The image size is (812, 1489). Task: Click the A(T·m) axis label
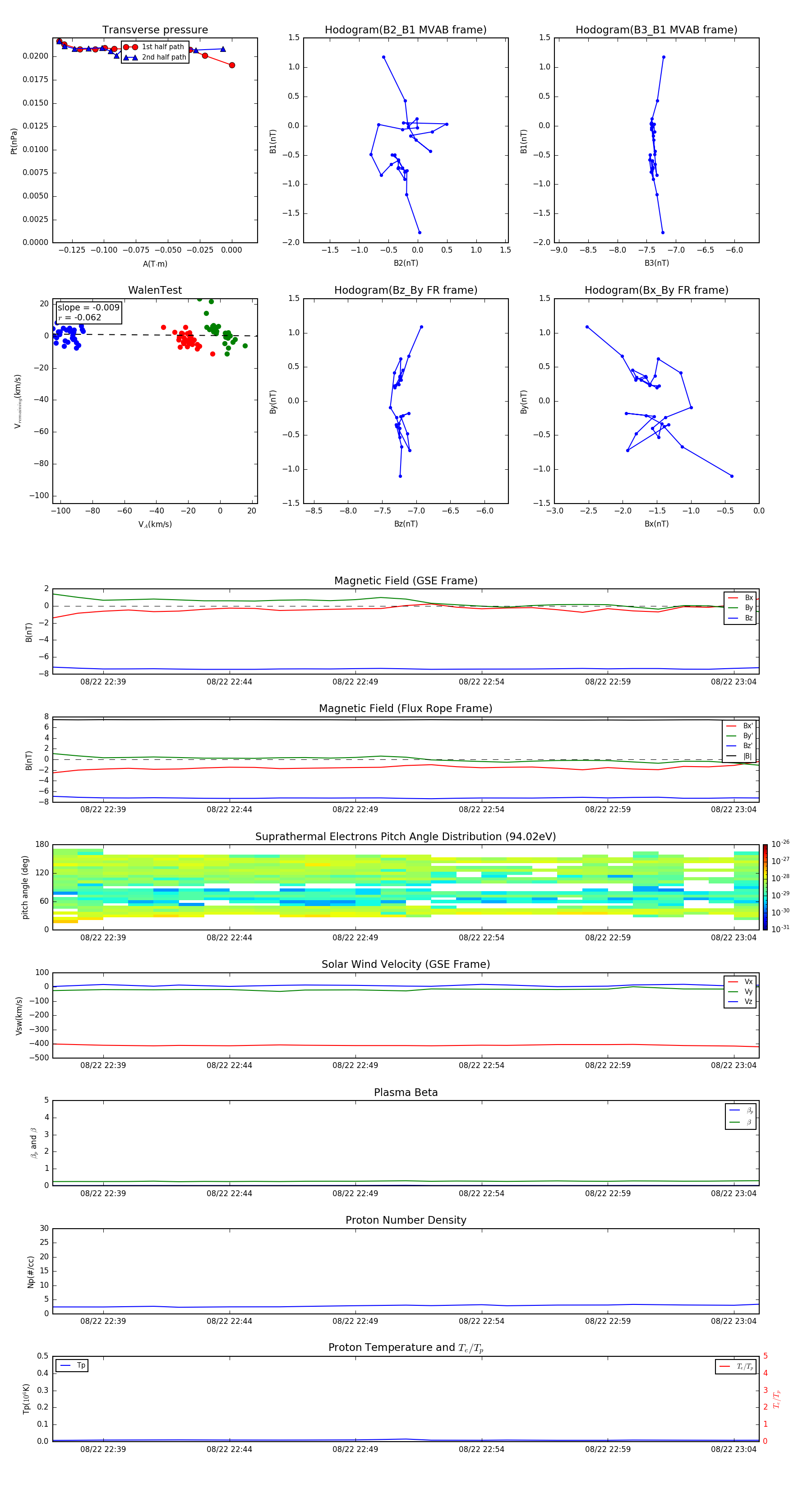tap(155, 264)
